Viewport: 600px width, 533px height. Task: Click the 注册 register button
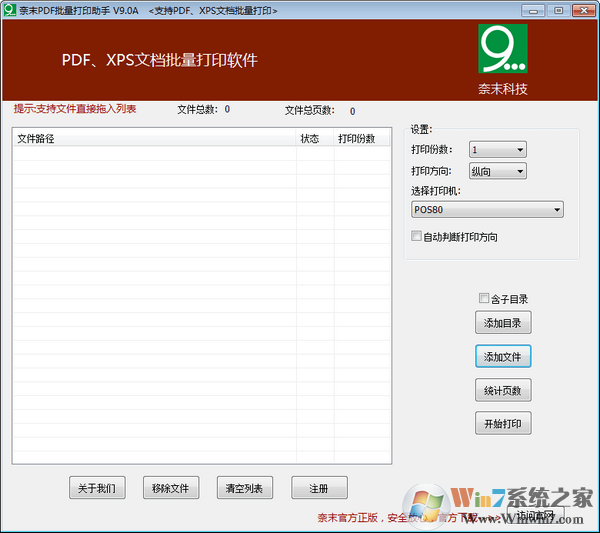tap(319, 487)
